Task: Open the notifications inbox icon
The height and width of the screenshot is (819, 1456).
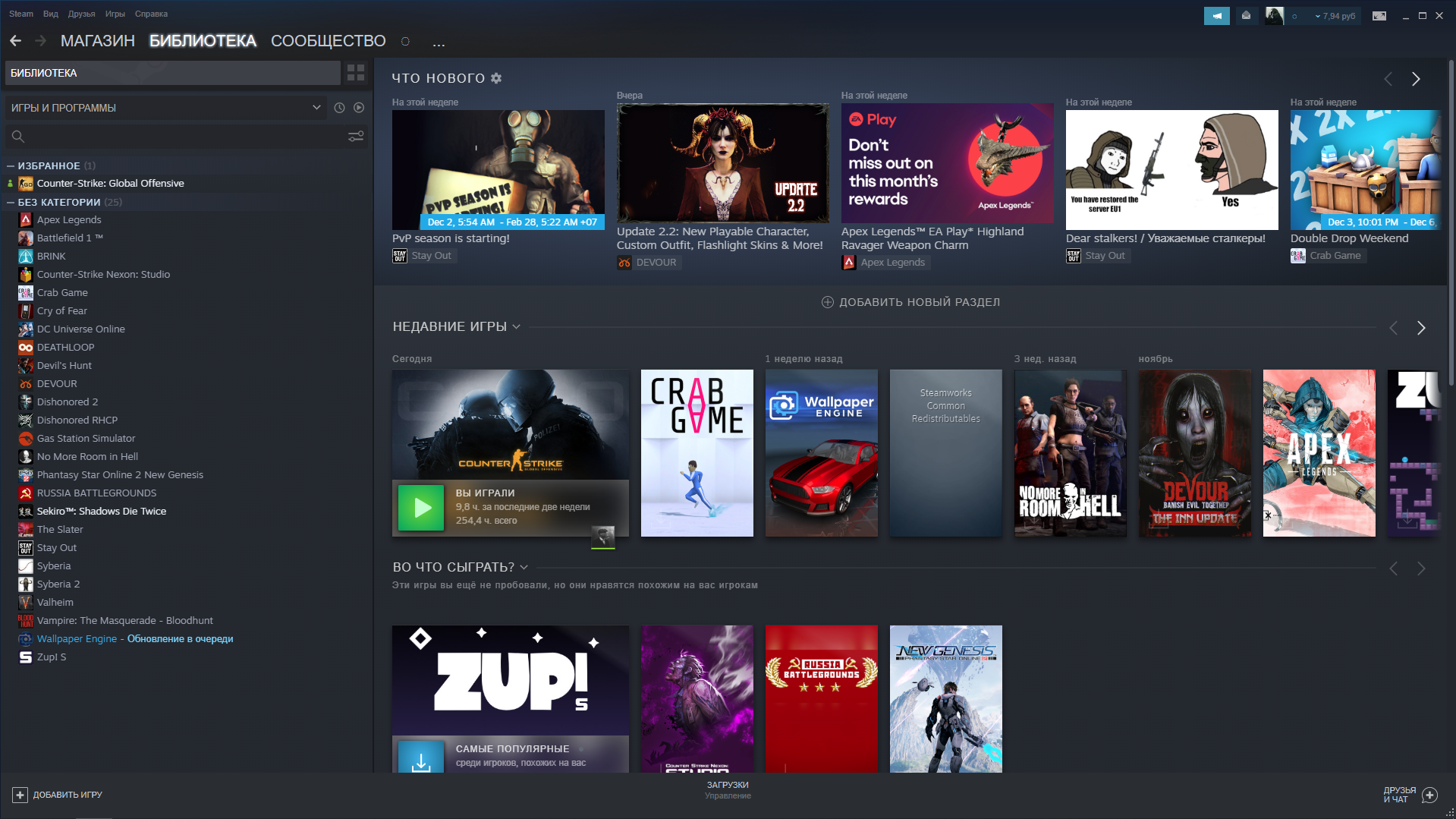Action: click(1246, 16)
